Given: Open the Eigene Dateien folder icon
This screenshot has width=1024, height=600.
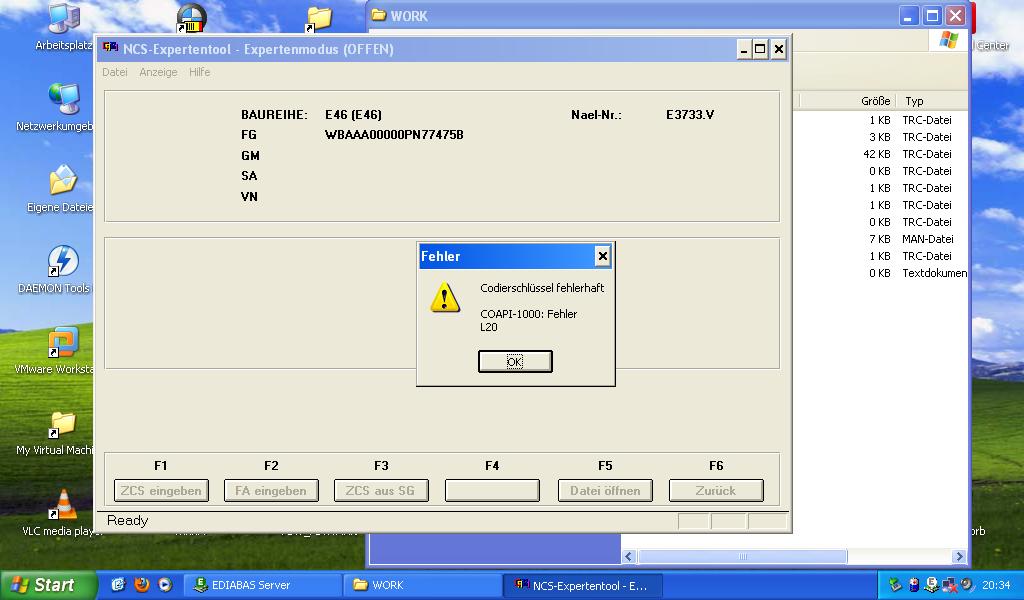Looking at the screenshot, I should tap(62, 182).
